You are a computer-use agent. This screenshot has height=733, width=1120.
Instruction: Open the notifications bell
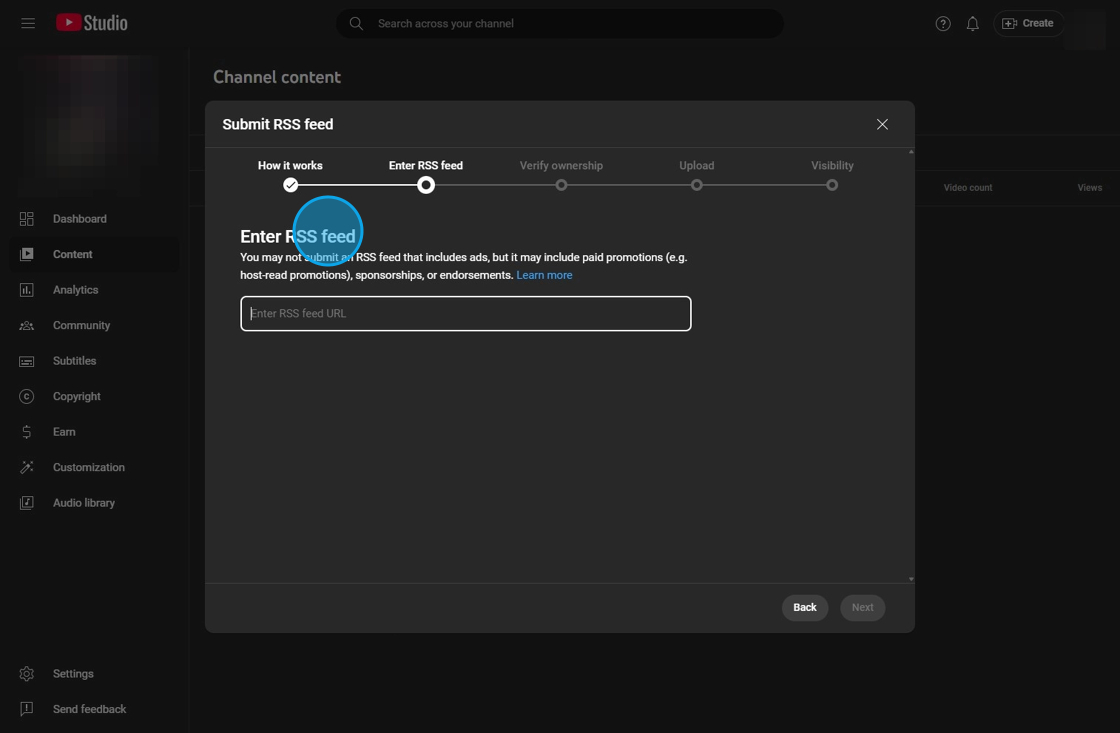(x=972, y=24)
